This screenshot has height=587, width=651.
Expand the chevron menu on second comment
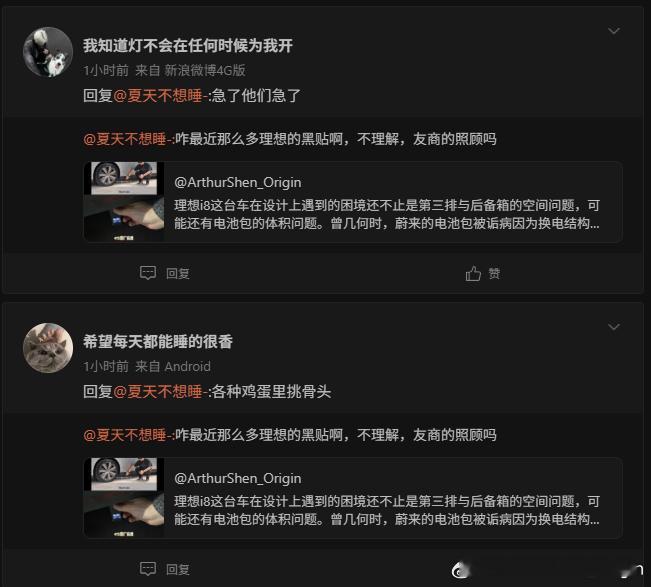pos(614,327)
